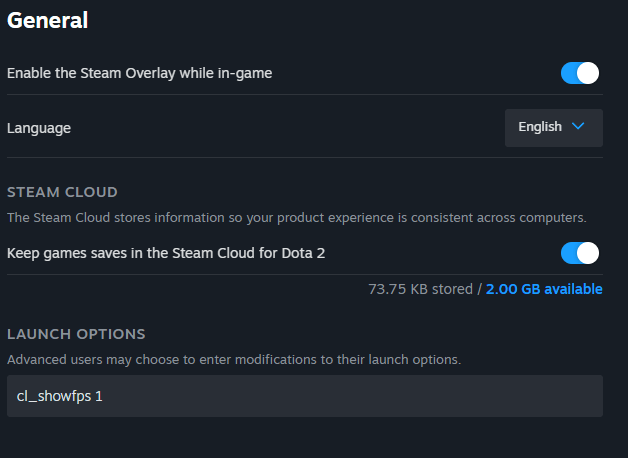Click the chevron arrow beside English
The height and width of the screenshot is (458, 628).
coord(578,128)
